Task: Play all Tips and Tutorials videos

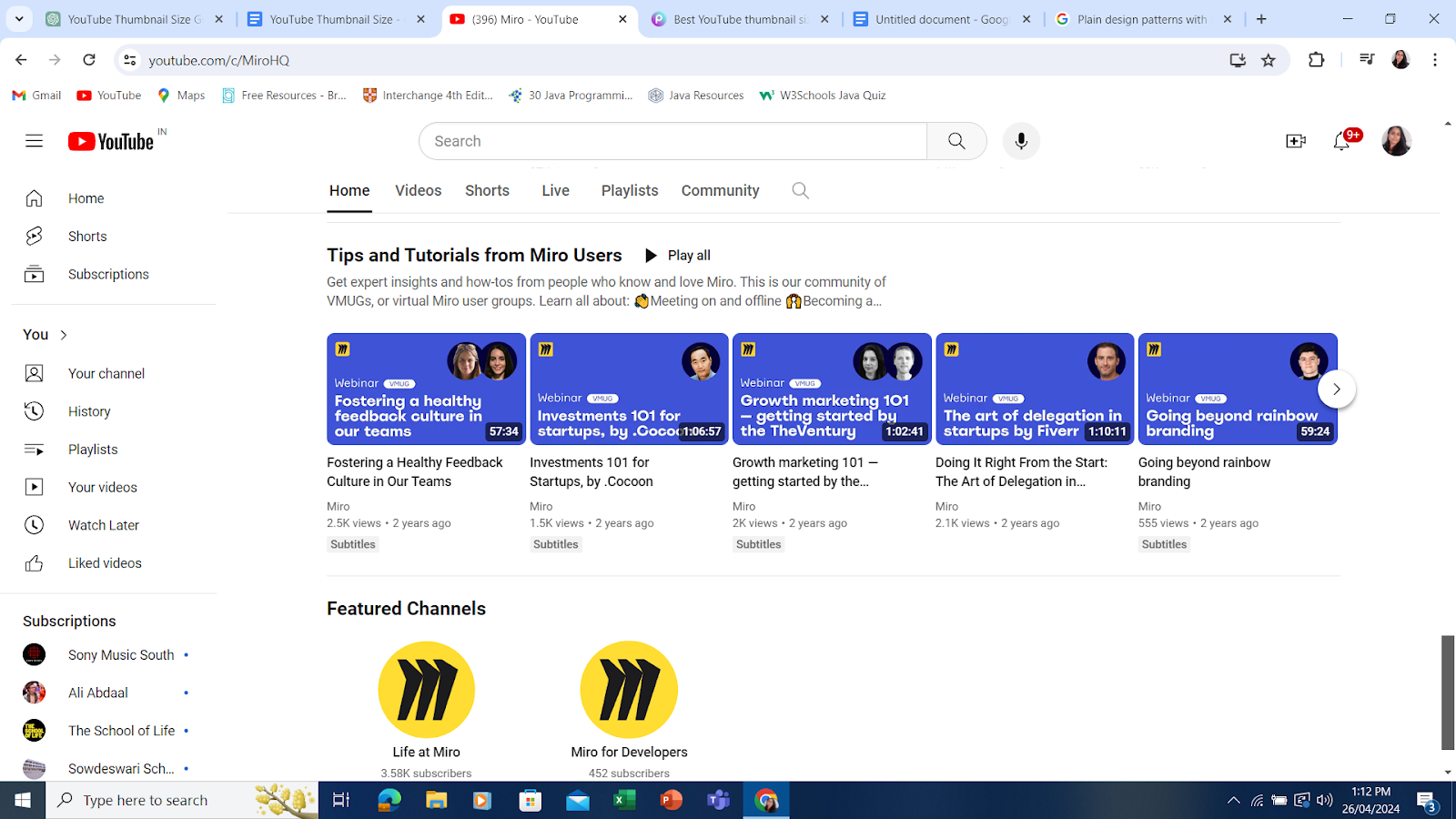Action: [x=678, y=256]
